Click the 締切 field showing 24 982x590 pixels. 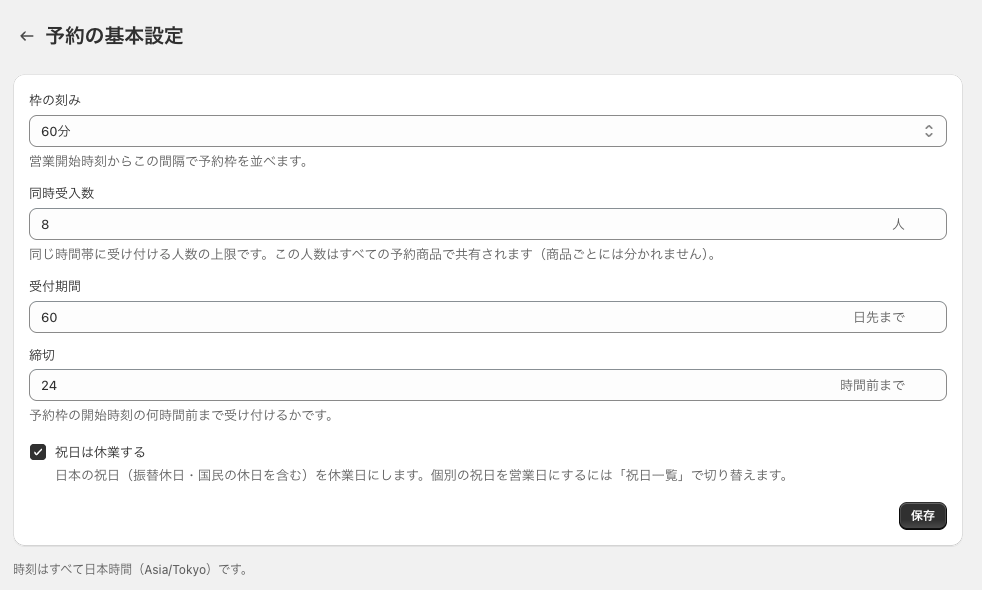[x=487, y=385]
